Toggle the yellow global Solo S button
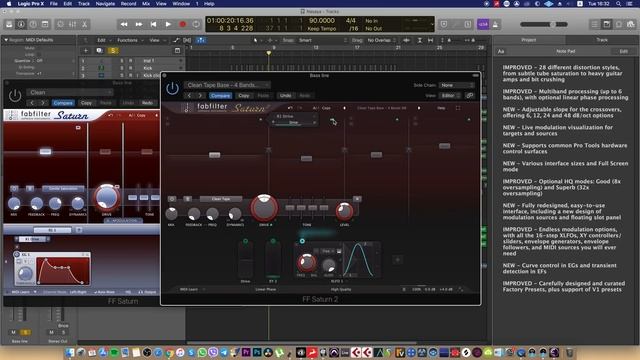Viewport: 640px width, 360px height. [113, 51]
